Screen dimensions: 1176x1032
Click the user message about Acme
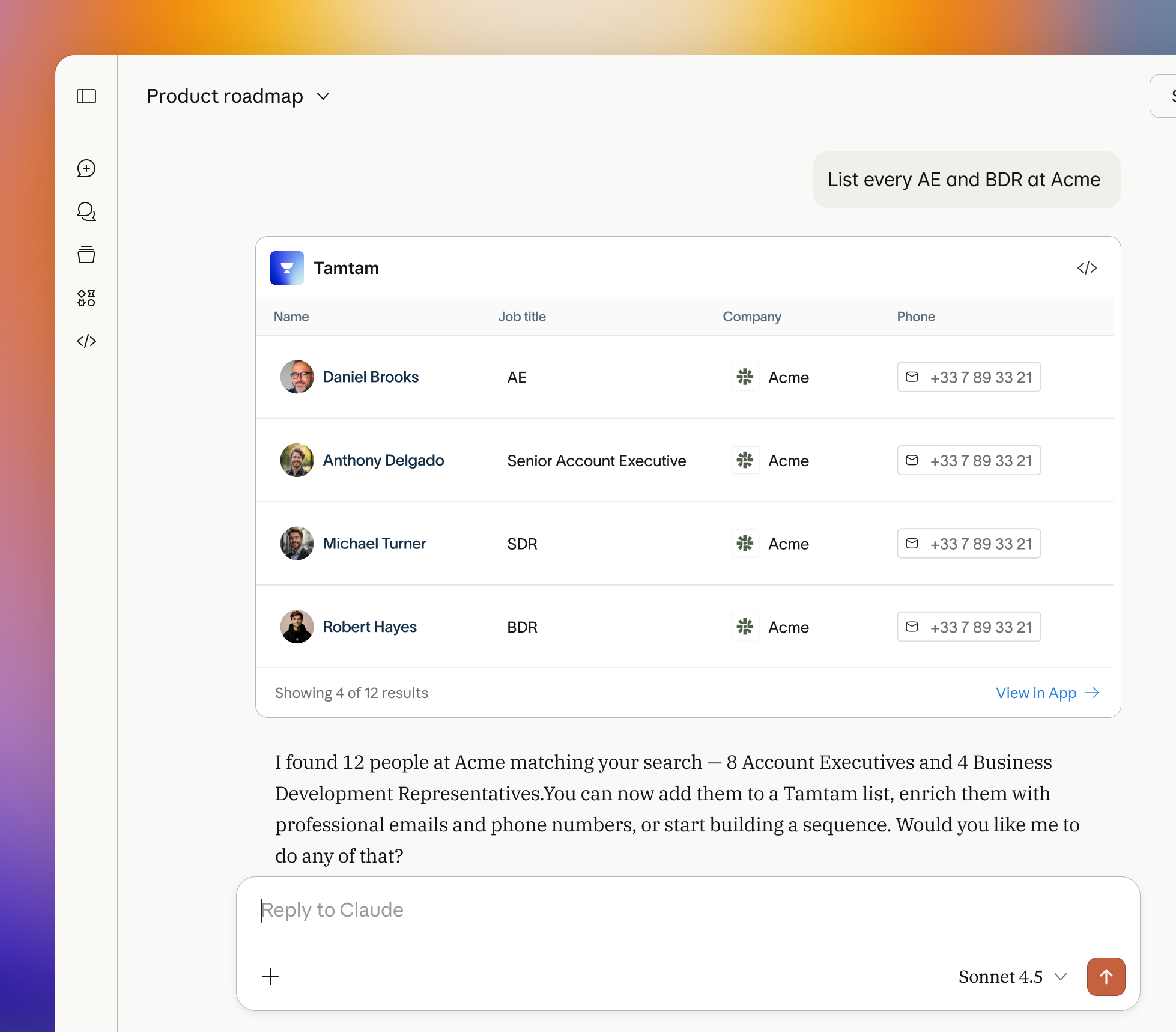[x=966, y=180]
